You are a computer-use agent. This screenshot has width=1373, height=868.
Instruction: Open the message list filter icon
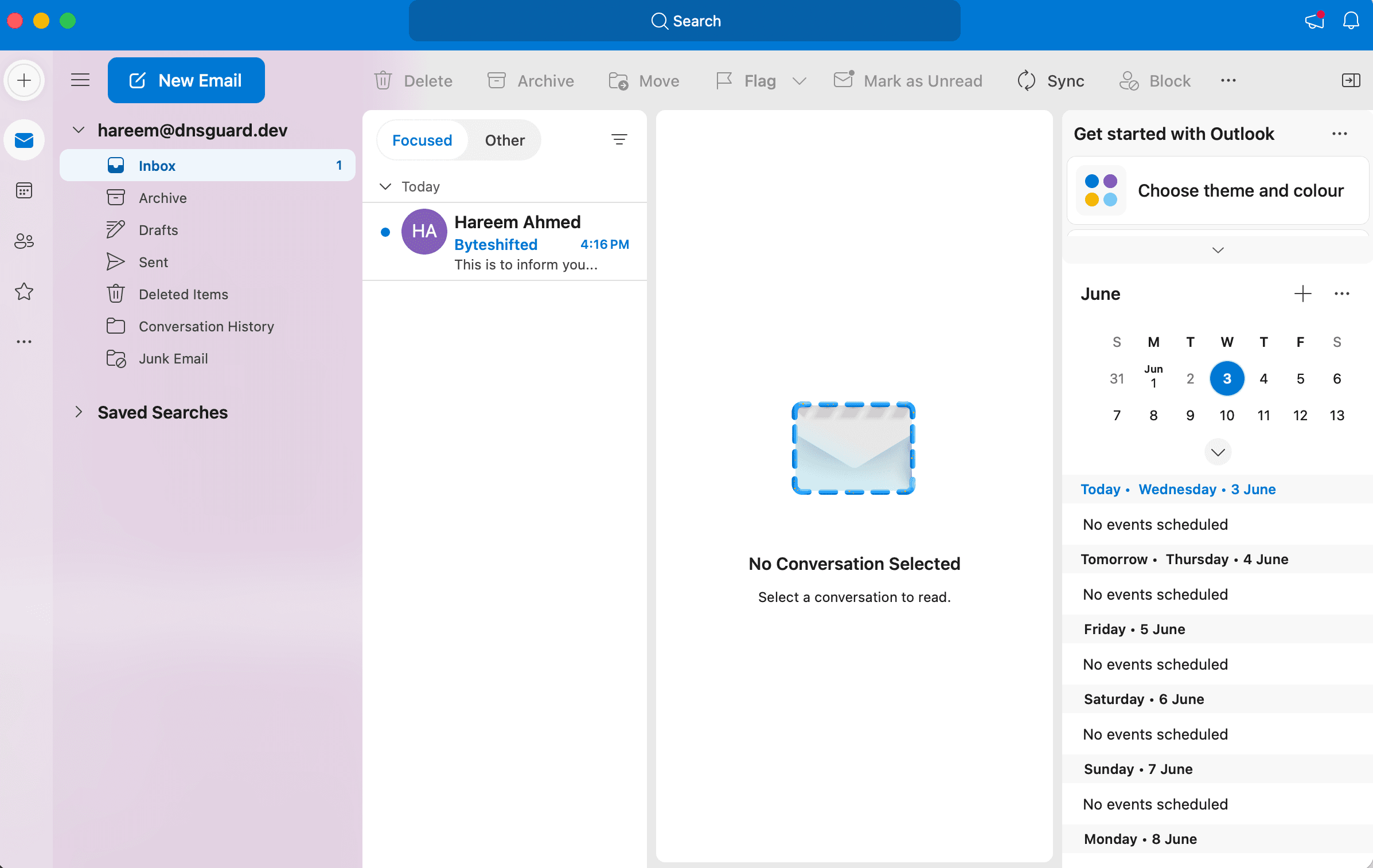click(619, 139)
